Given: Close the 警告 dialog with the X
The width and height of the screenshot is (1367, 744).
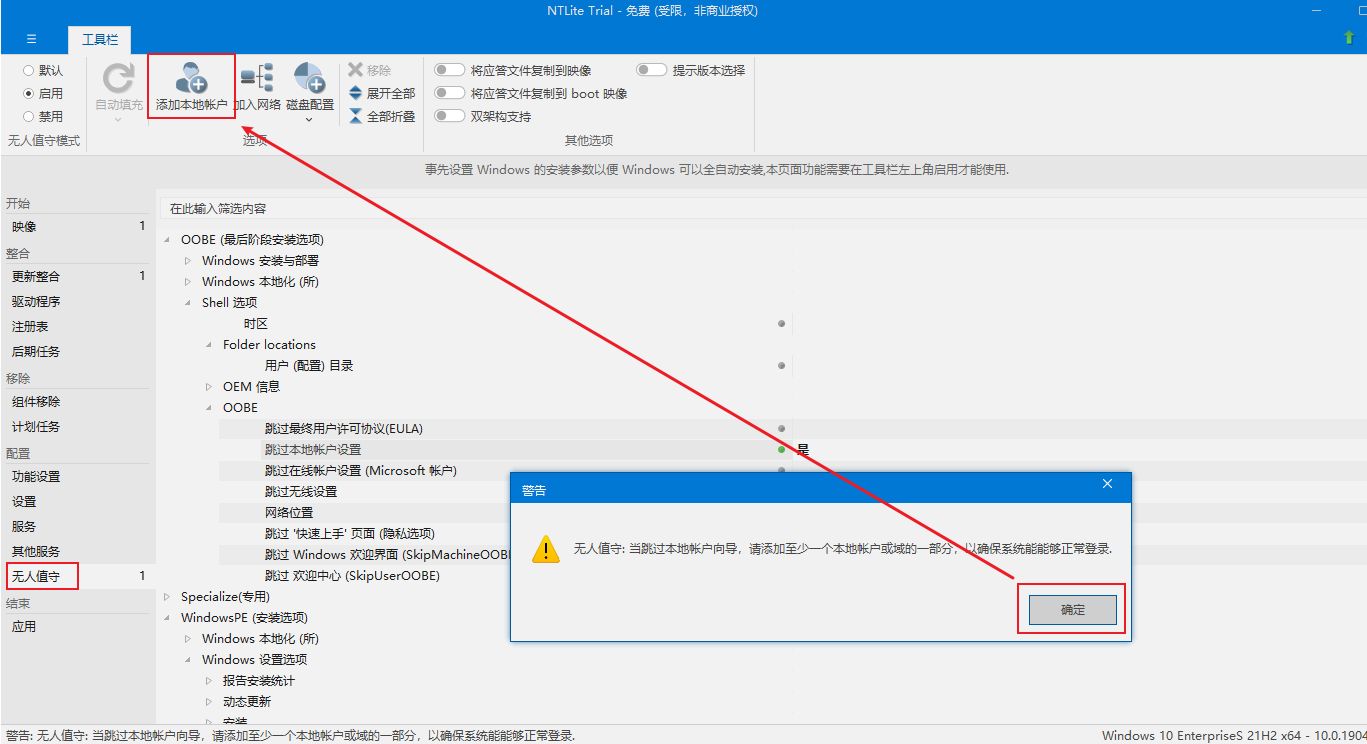Looking at the screenshot, I should (1107, 484).
